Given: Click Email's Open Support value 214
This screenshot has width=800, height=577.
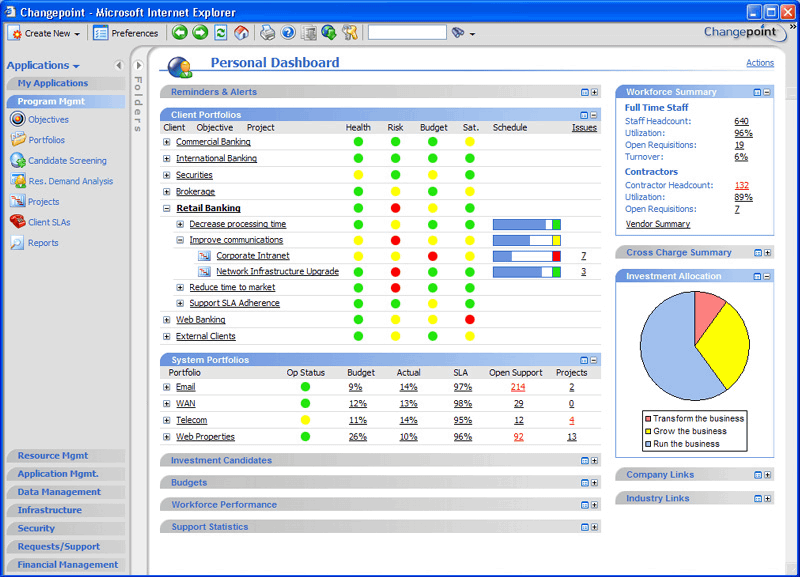Looking at the screenshot, I should tap(518, 387).
